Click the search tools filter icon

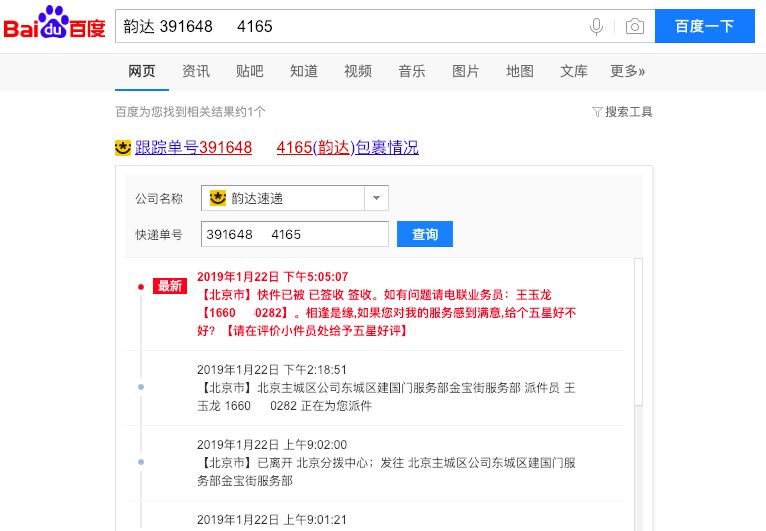coord(596,112)
